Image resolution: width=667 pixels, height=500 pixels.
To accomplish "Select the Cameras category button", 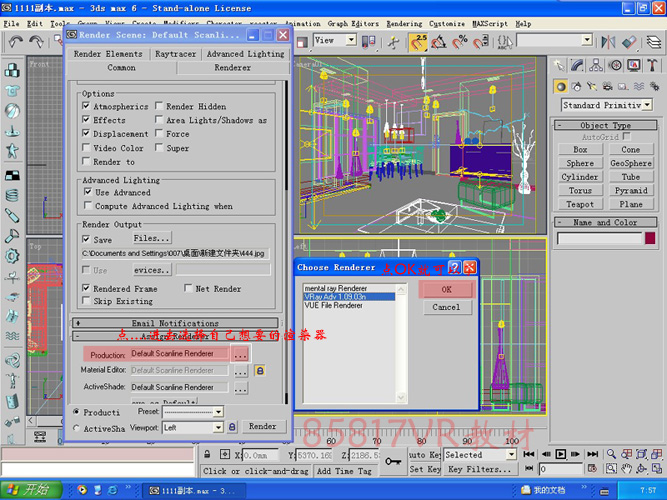I will [x=607, y=87].
